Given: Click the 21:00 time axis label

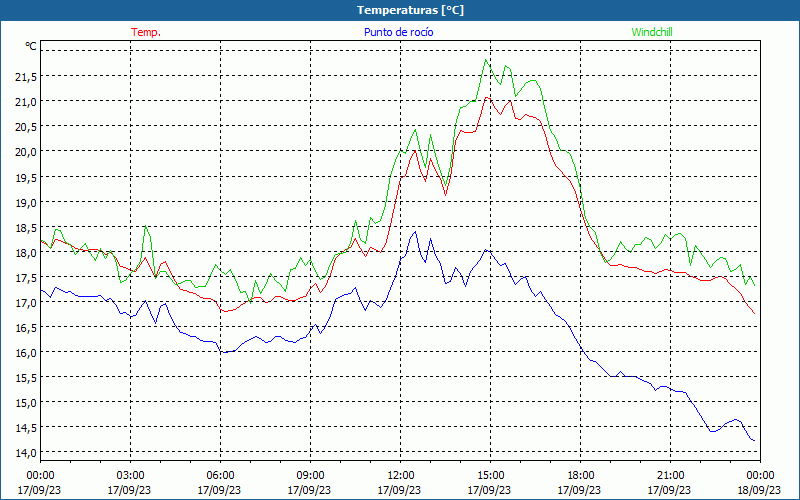Looking at the screenshot, I should pyautogui.click(x=670, y=476).
